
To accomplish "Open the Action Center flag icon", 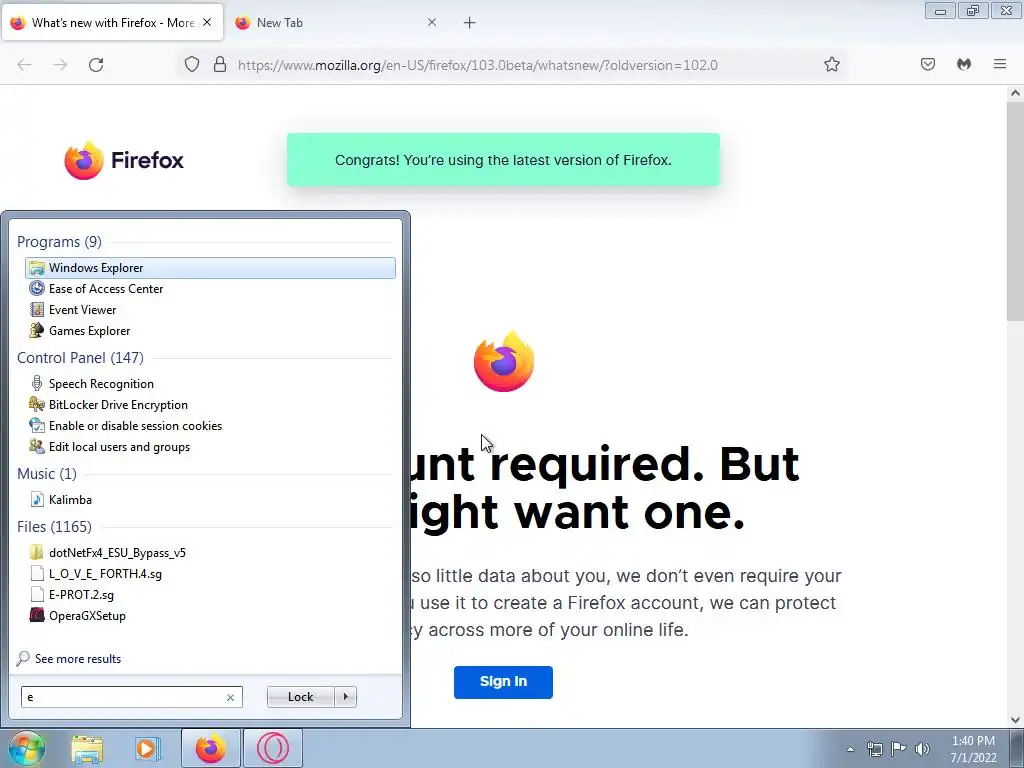I will 899,749.
